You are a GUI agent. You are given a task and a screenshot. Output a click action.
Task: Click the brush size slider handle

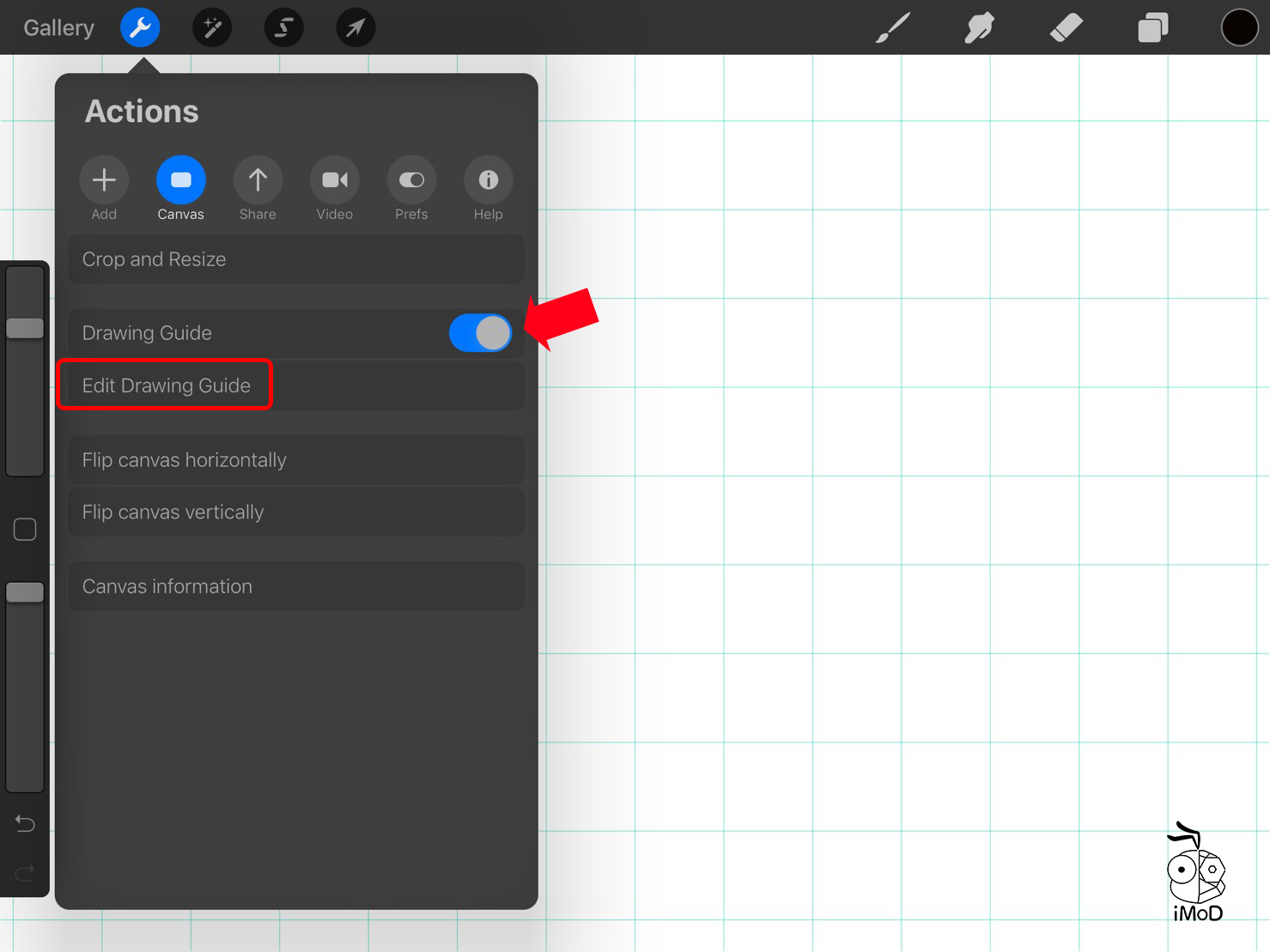[25, 328]
